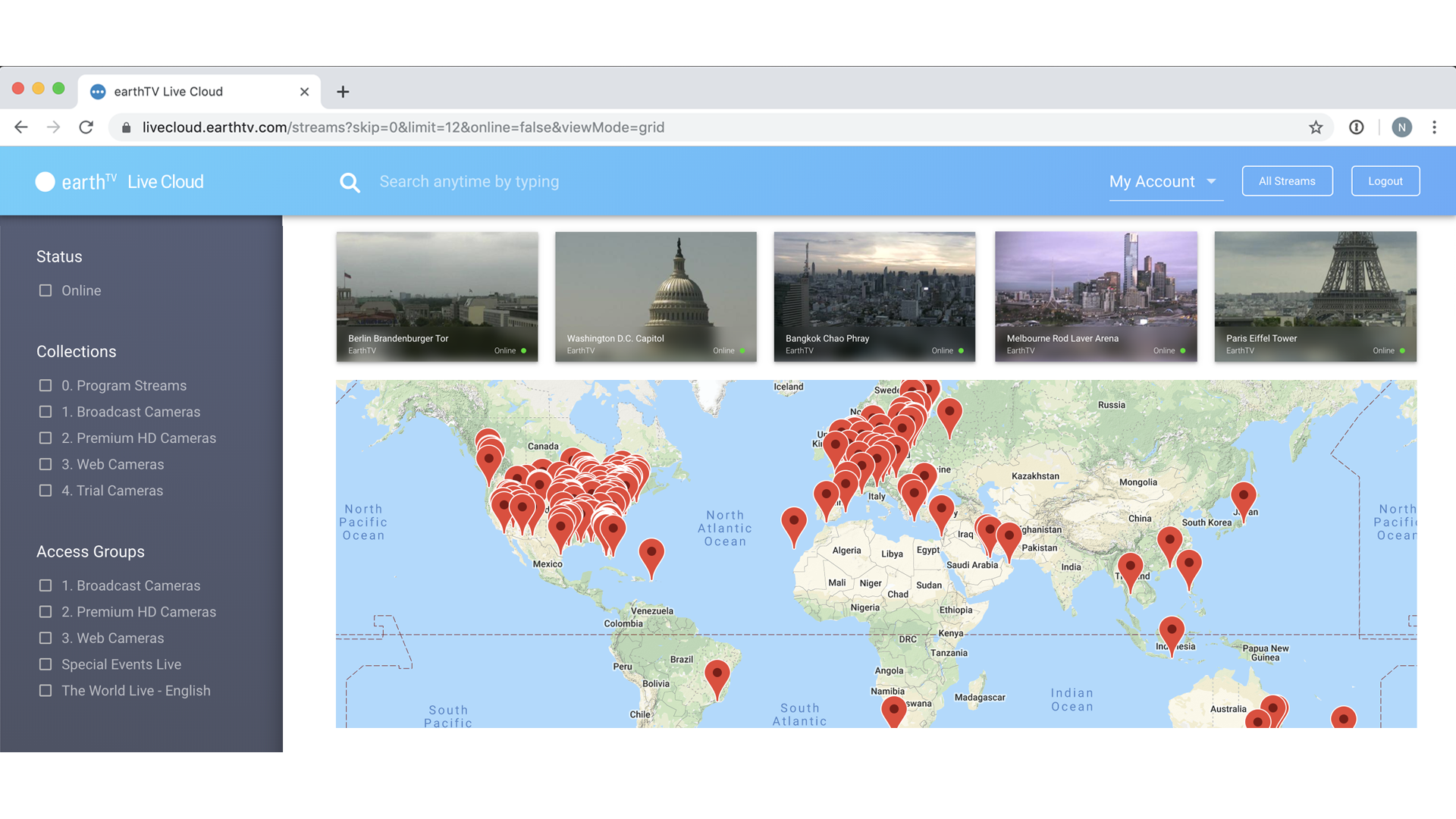1456x819 pixels.
Task: Click the map pin in western Russia
Action: (x=949, y=417)
